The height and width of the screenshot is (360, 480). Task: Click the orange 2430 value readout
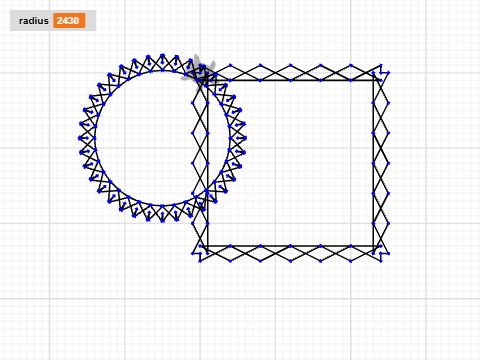point(69,21)
